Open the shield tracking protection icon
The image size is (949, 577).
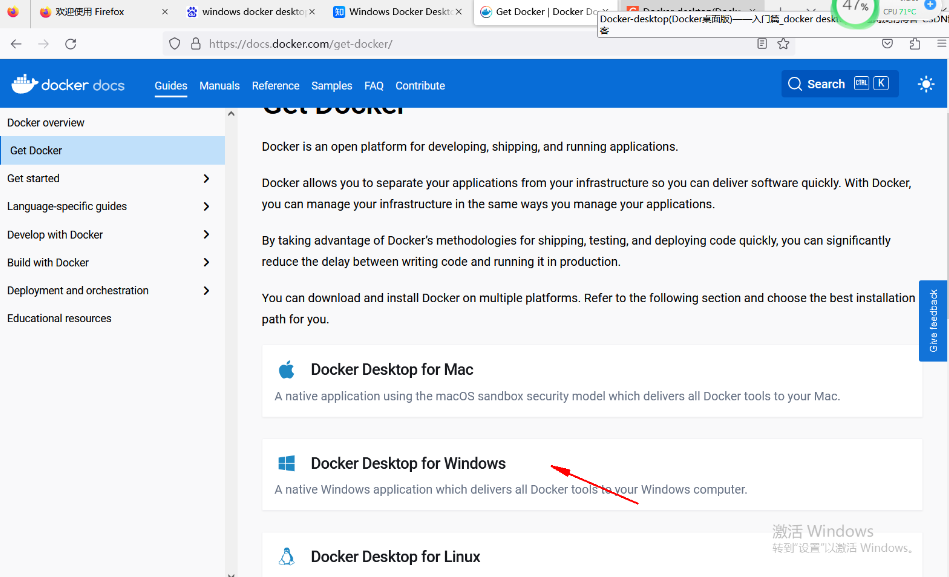174,44
